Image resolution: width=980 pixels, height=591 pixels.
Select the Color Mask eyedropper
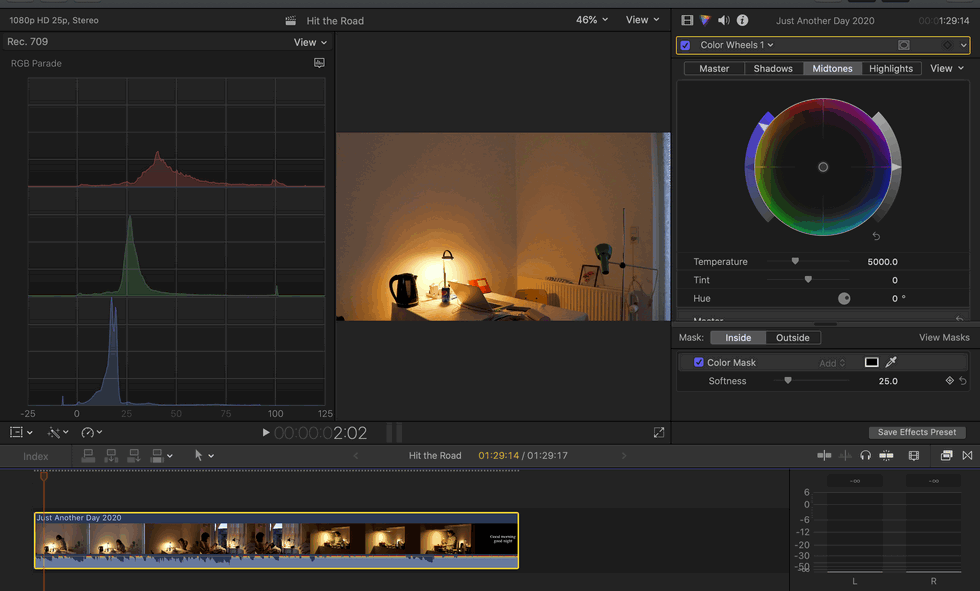891,362
